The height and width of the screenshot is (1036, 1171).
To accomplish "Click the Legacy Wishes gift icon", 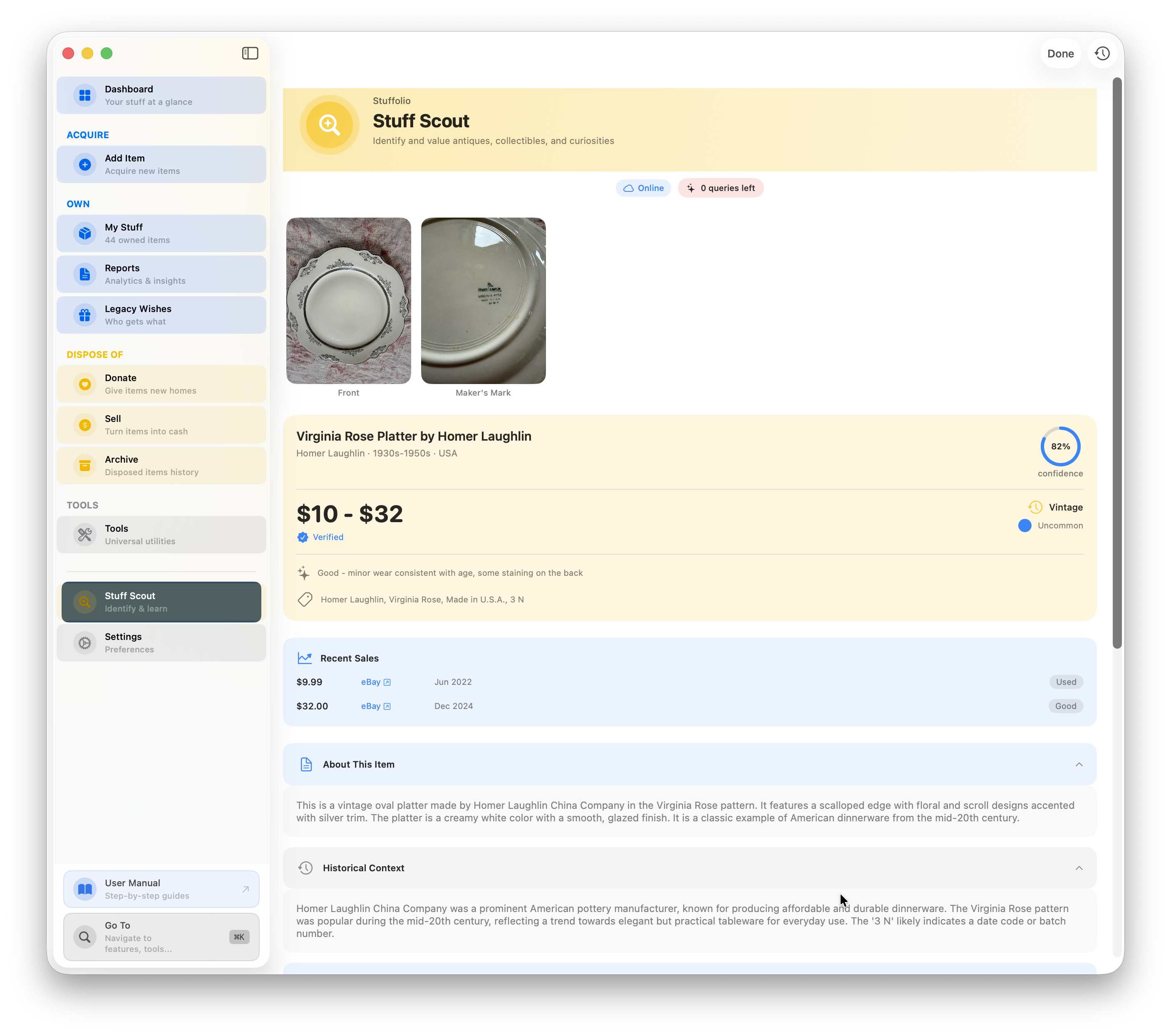I will coord(85,315).
